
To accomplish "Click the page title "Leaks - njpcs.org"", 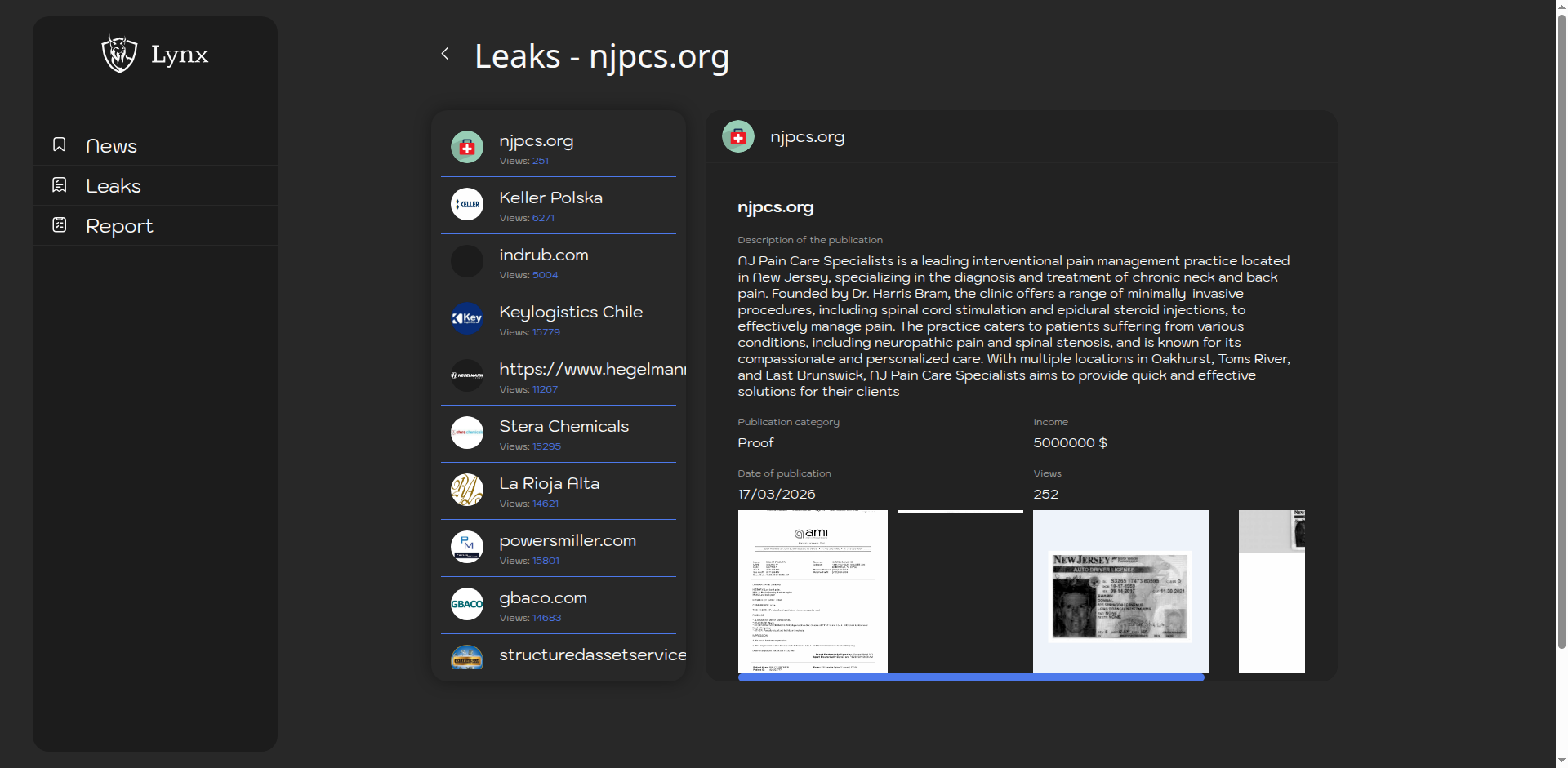I will (602, 56).
